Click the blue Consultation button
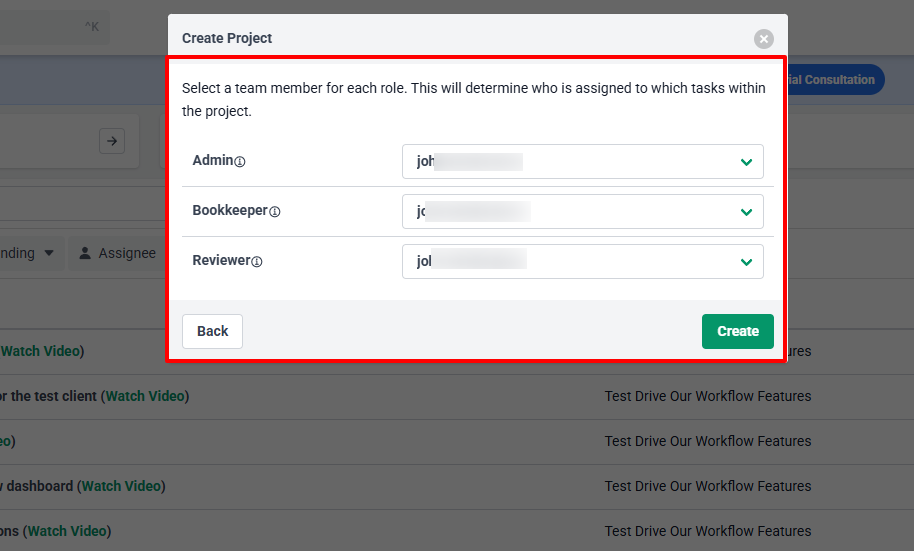This screenshot has height=551, width=914. [838, 80]
